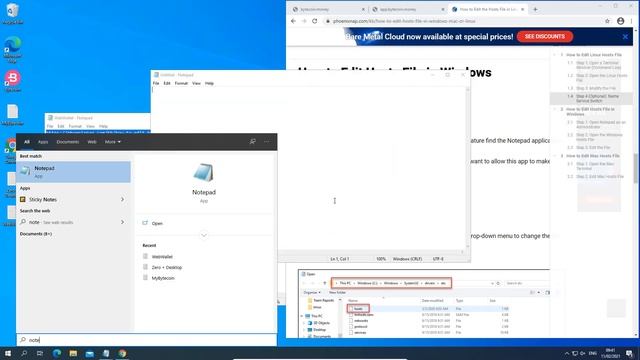Viewport: 640px width, 360px height.
Task: Open the File menu in front Notepad
Action: pos(156,83)
